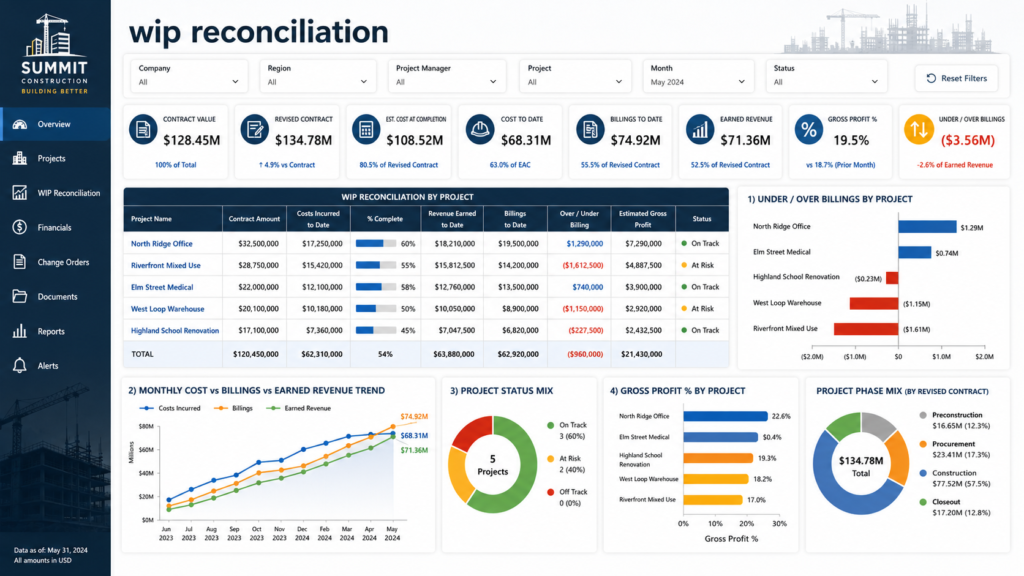Click the $74.92M billings trend label
The height and width of the screenshot is (576, 1024).
pos(414,417)
